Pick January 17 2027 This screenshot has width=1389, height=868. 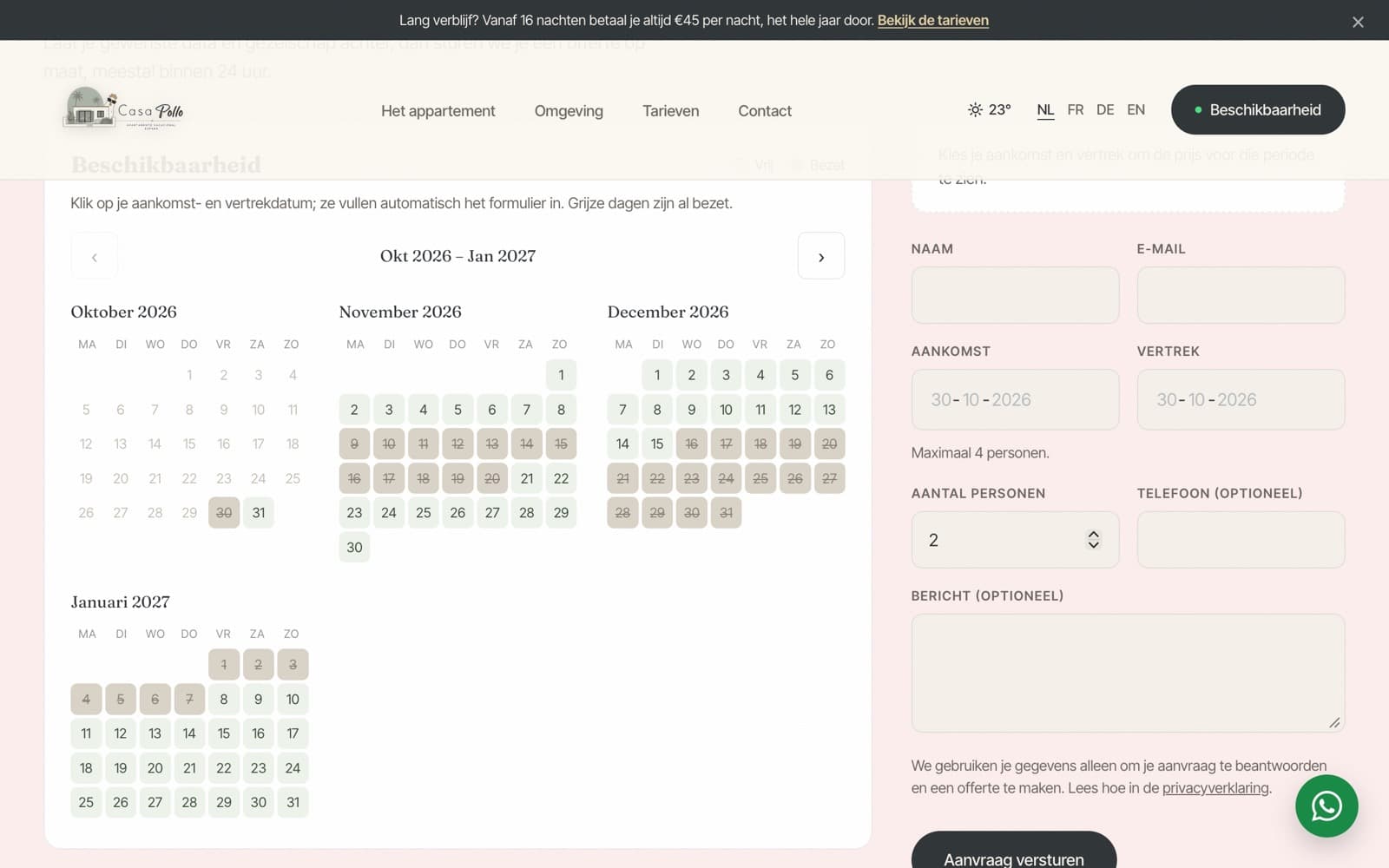[293, 733]
